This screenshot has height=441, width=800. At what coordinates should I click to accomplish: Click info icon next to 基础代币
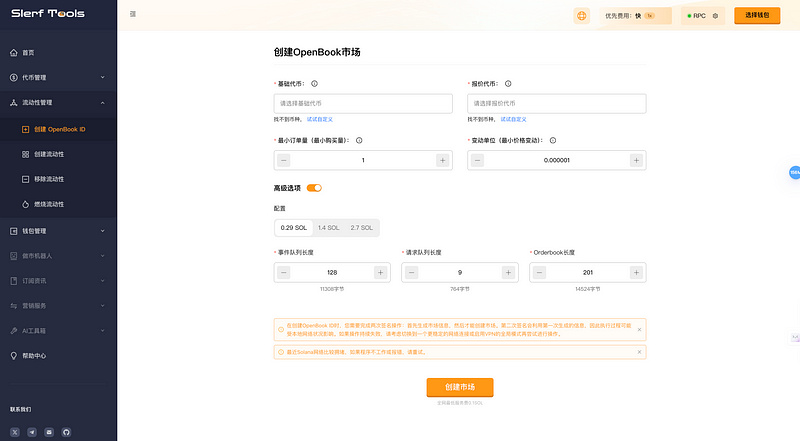pyautogui.click(x=314, y=84)
